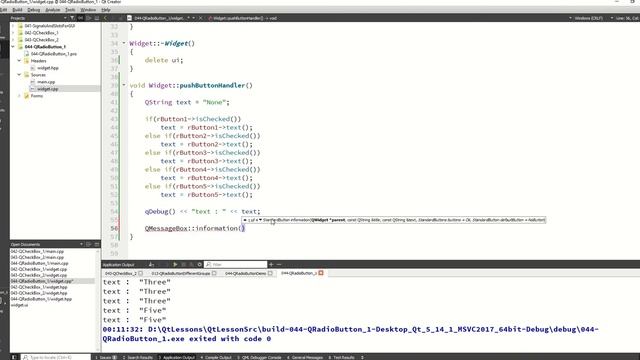Expand the 041-SignalsAndSlotsForGUI project

pos(13,26)
